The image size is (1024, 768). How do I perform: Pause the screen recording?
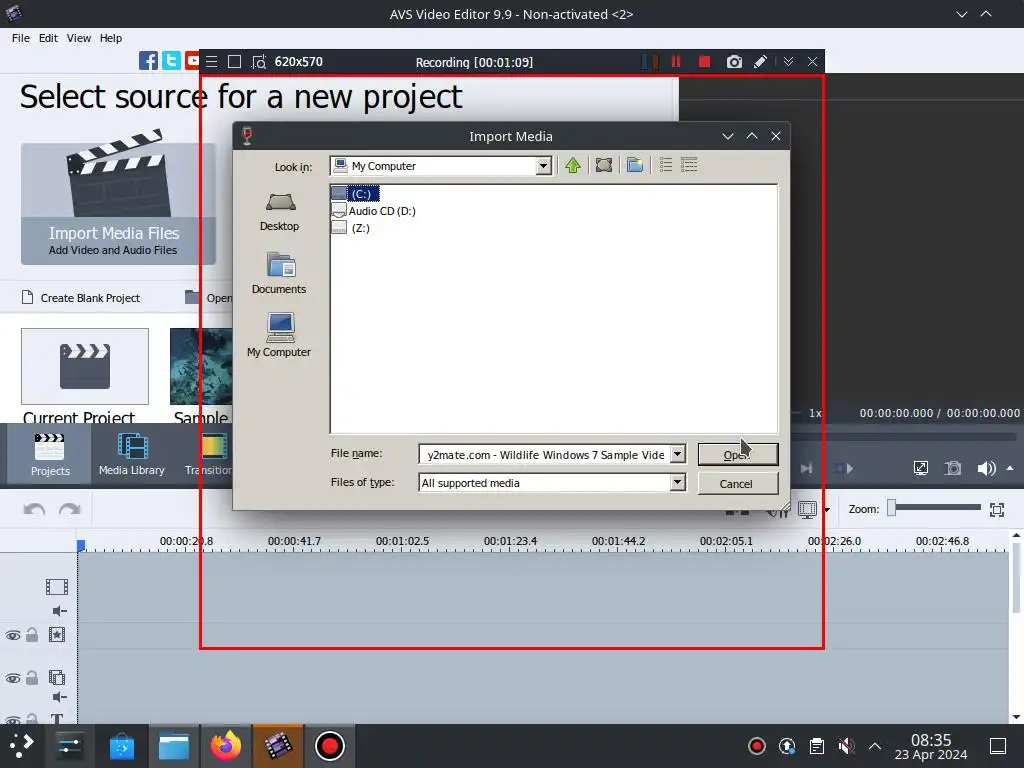pyautogui.click(x=676, y=62)
